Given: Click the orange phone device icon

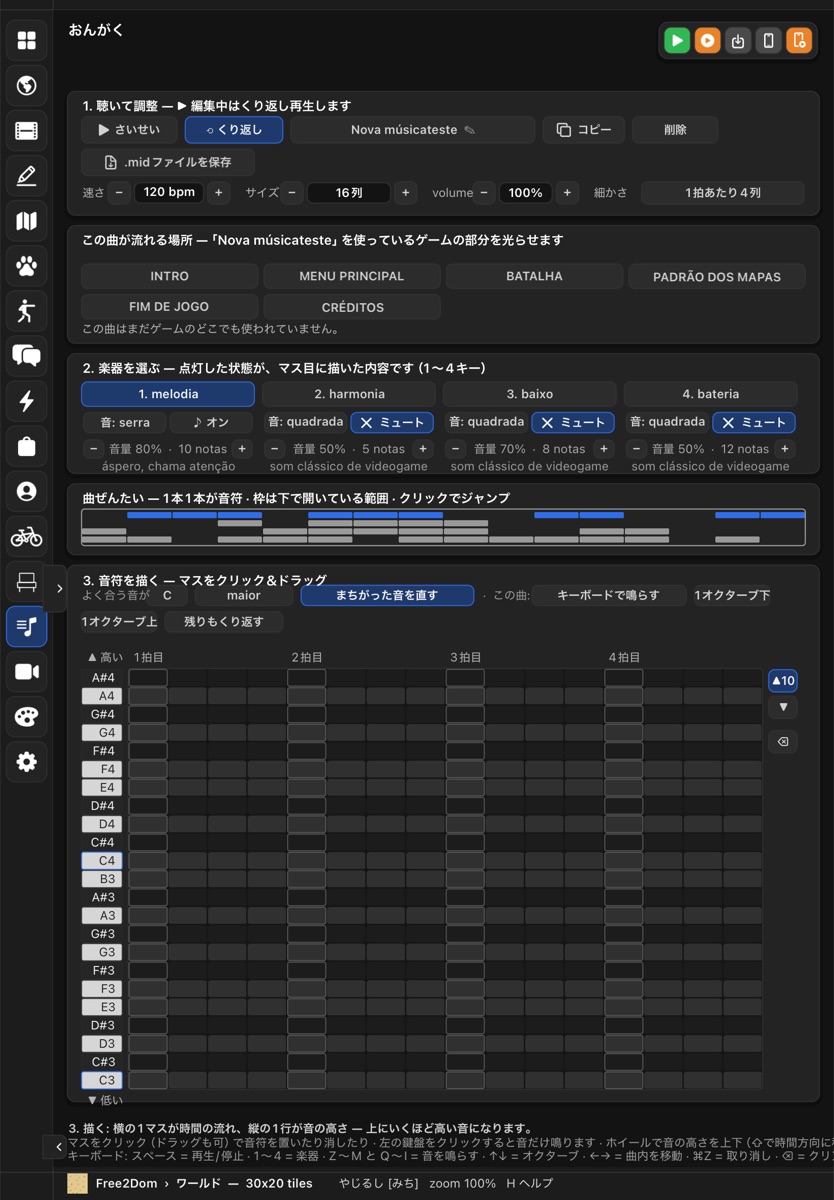Looking at the screenshot, I should (798, 41).
